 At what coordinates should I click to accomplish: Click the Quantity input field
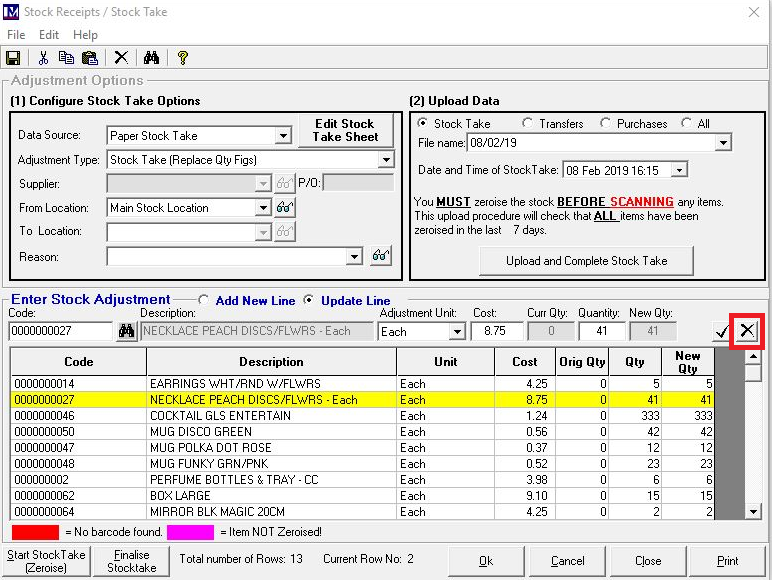pyautogui.click(x=601, y=332)
